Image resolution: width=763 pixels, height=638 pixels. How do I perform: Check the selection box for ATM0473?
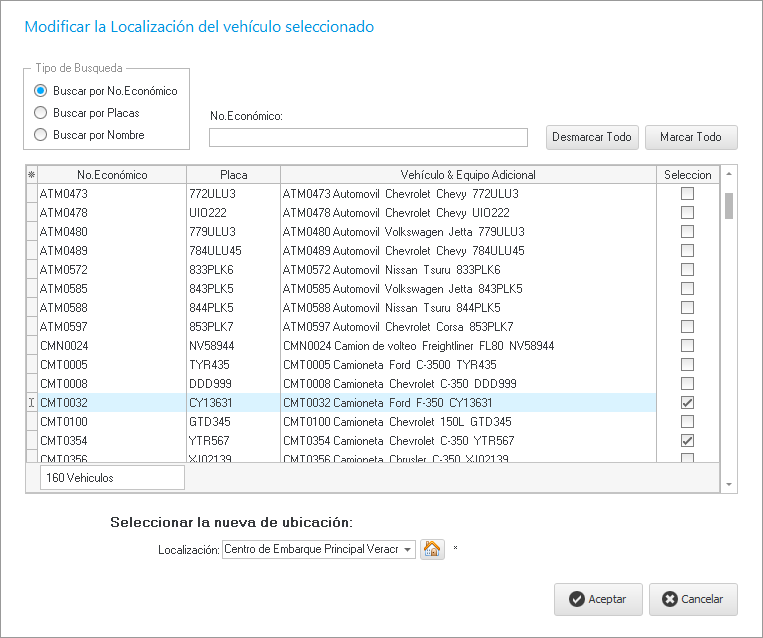point(687,194)
